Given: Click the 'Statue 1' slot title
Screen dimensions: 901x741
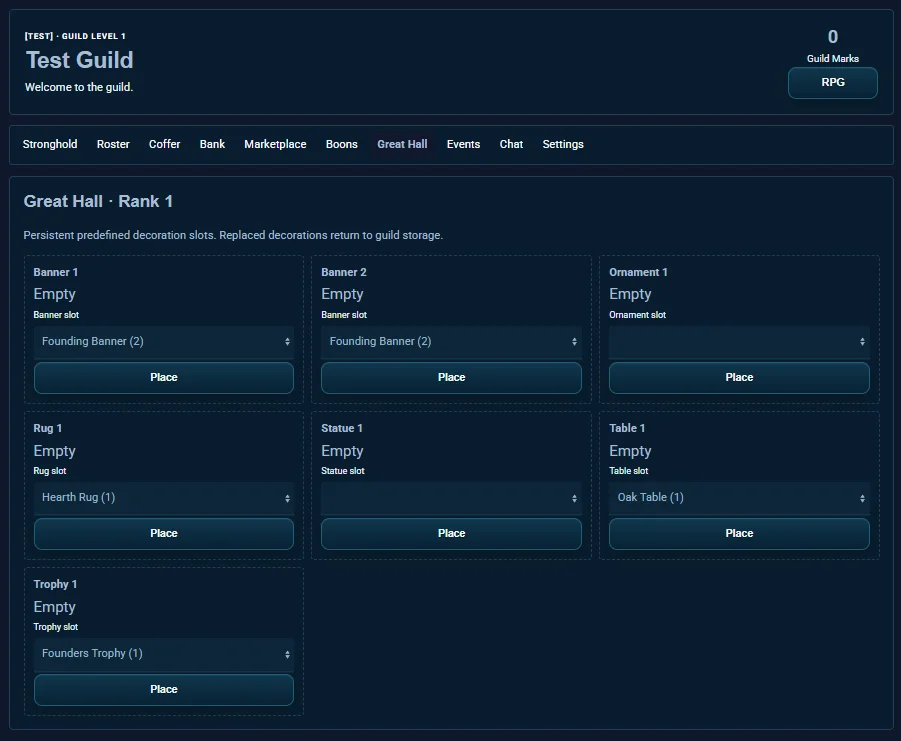Looking at the screenshot, I should click(342, 429).
